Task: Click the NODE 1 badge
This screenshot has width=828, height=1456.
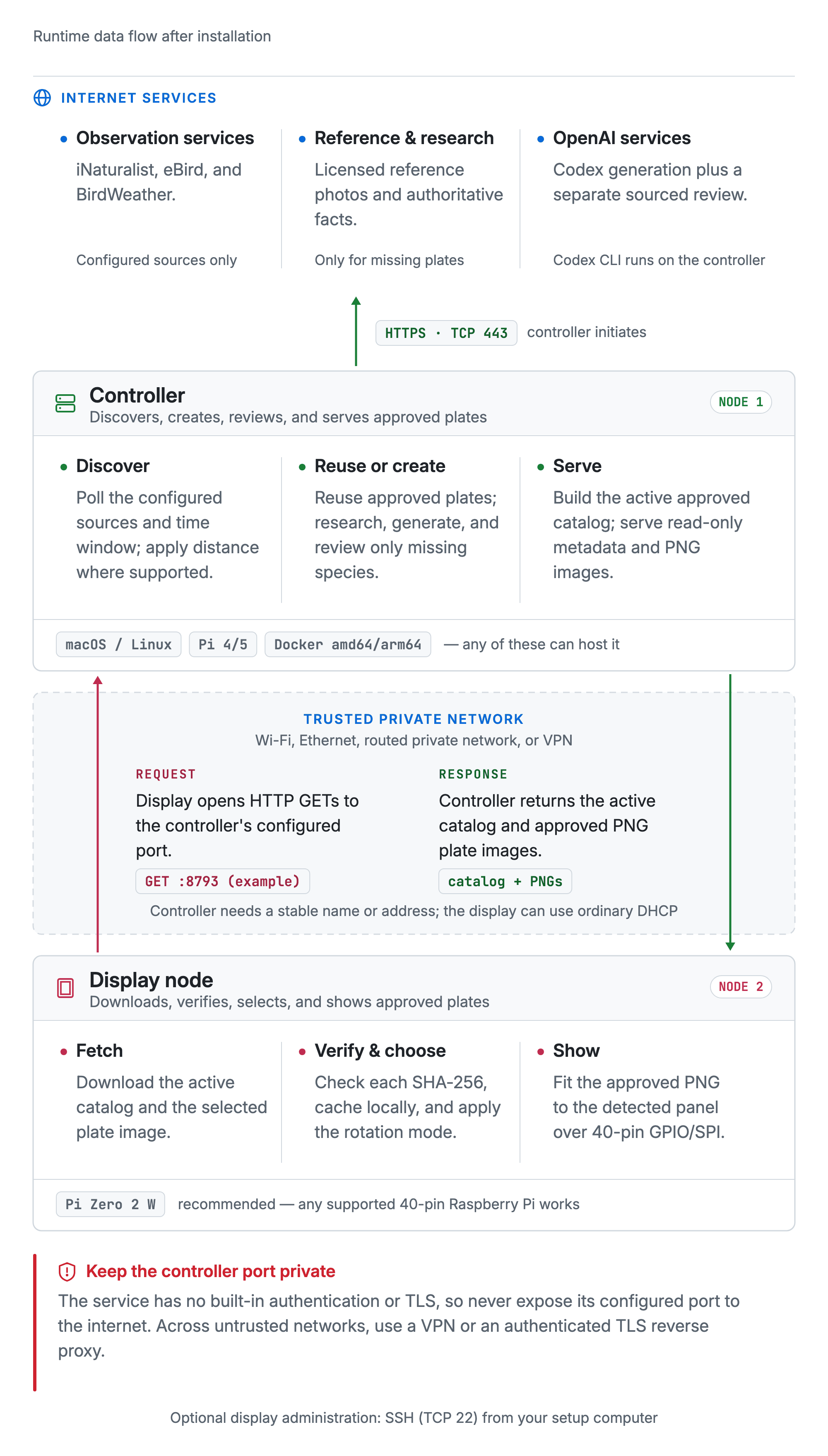Action: click(x=740, y=402)
